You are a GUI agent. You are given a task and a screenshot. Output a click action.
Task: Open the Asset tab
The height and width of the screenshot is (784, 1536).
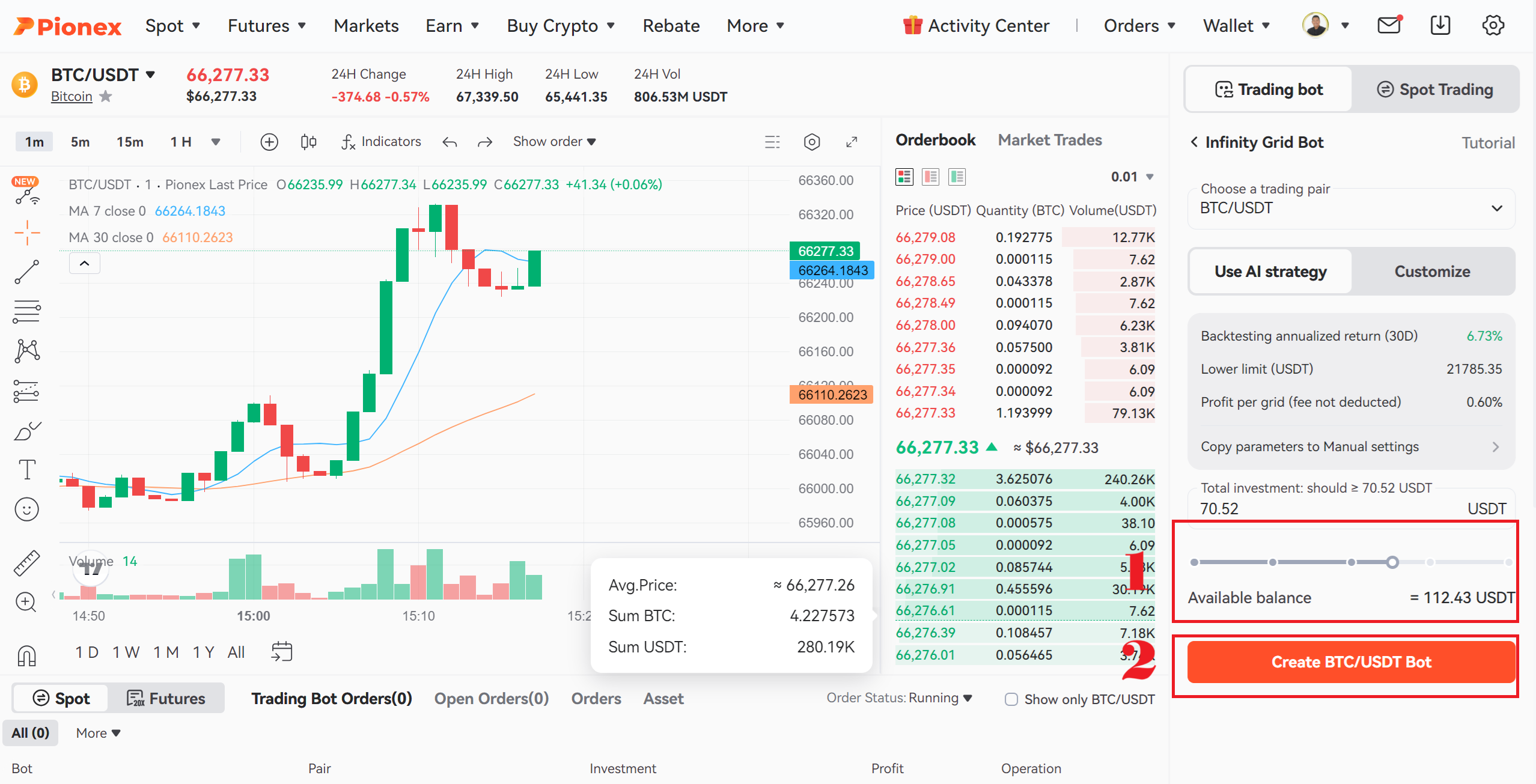(x=663, y=699)
